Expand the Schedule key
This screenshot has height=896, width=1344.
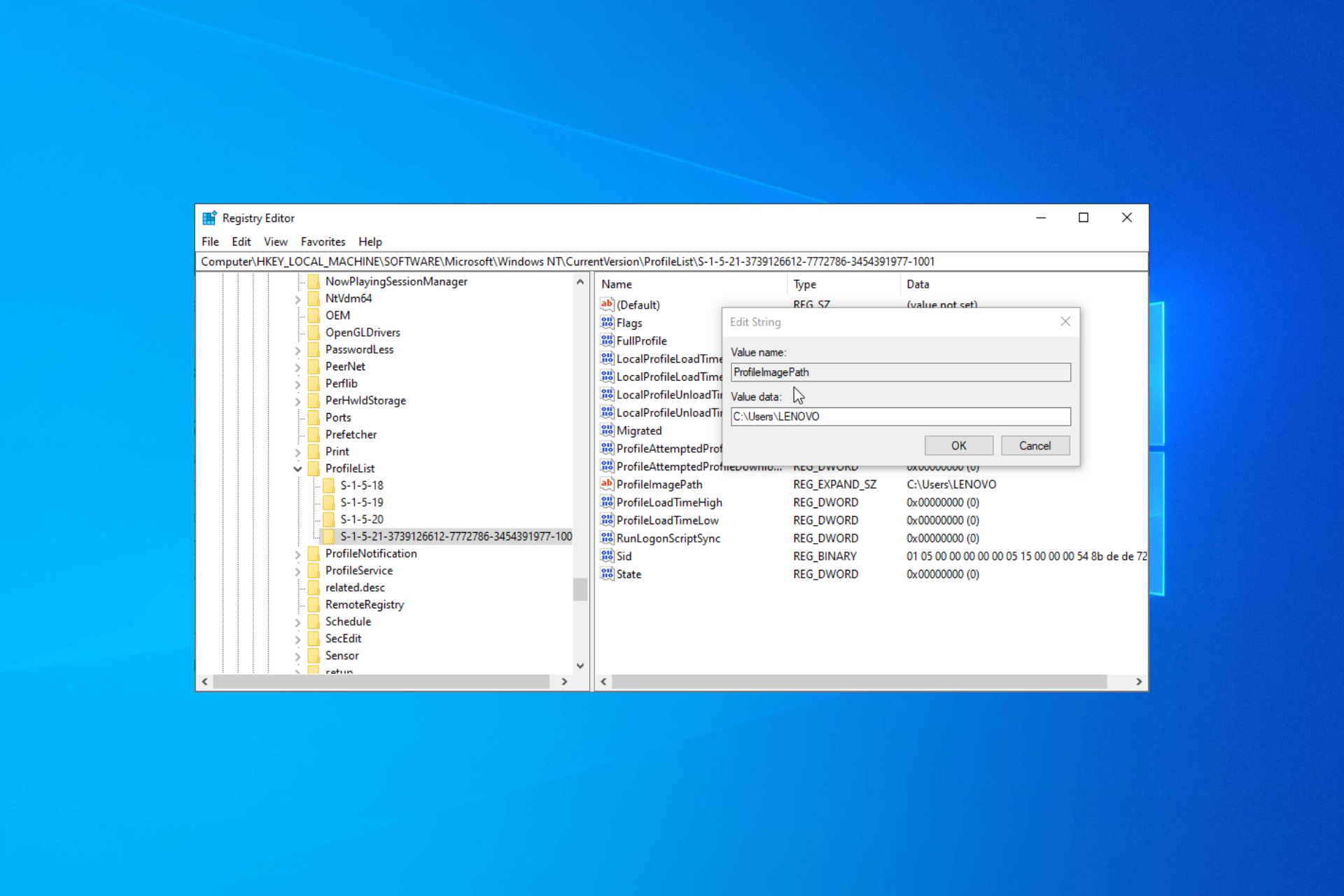297,622
